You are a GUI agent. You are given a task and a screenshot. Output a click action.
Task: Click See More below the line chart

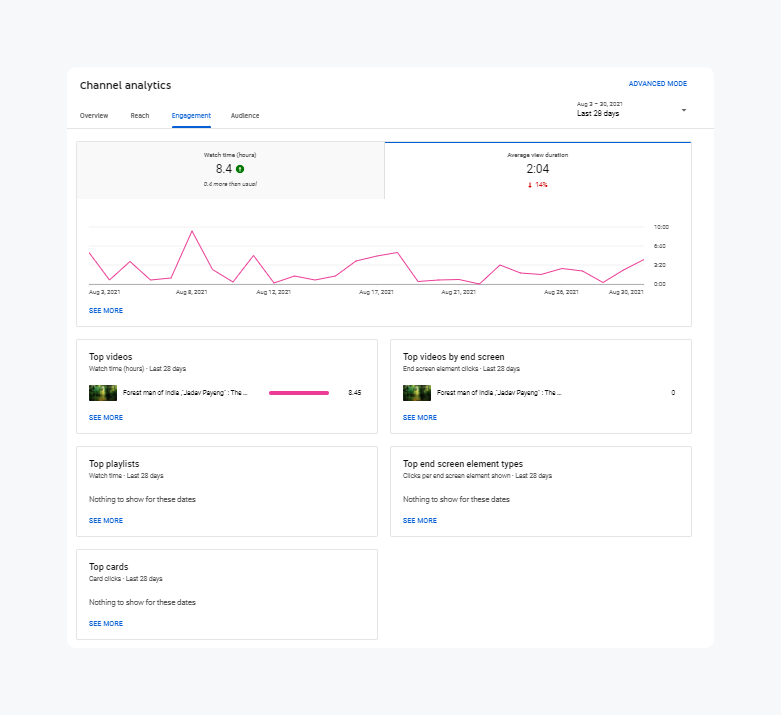point(106,311)
